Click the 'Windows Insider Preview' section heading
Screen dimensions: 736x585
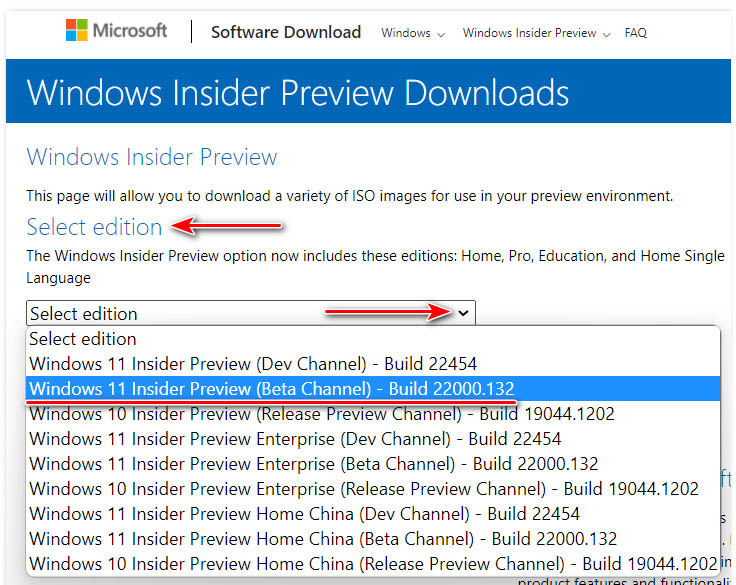click(152, 157)
